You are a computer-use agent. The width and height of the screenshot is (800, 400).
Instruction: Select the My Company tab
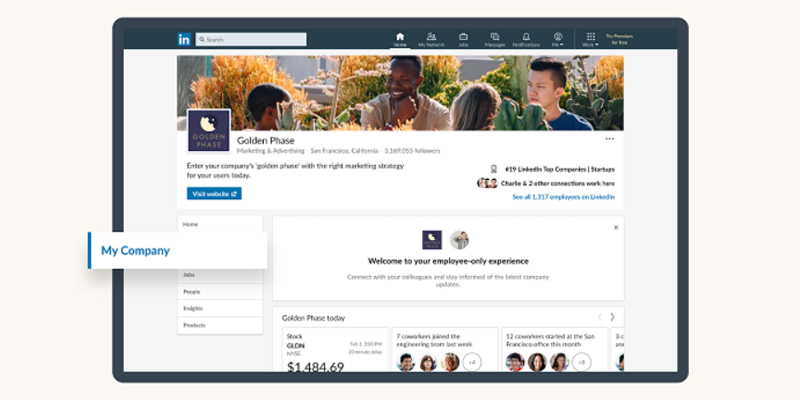[178, 251]
